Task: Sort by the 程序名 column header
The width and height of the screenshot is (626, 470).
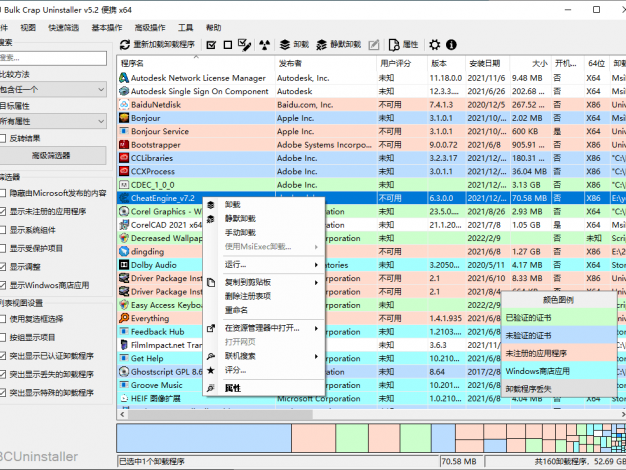Action: pos(196,63)
